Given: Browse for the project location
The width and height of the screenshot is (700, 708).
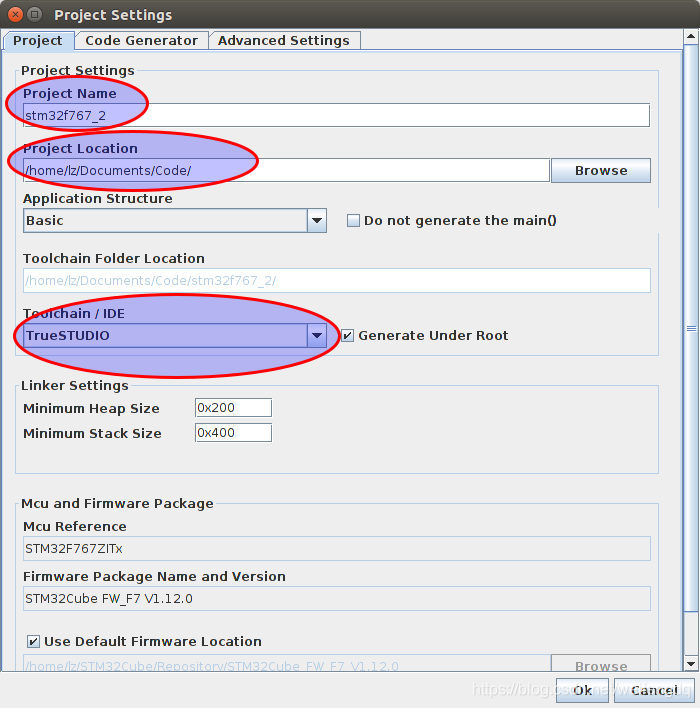Looking at the screenshot, I should pos(601,171).
